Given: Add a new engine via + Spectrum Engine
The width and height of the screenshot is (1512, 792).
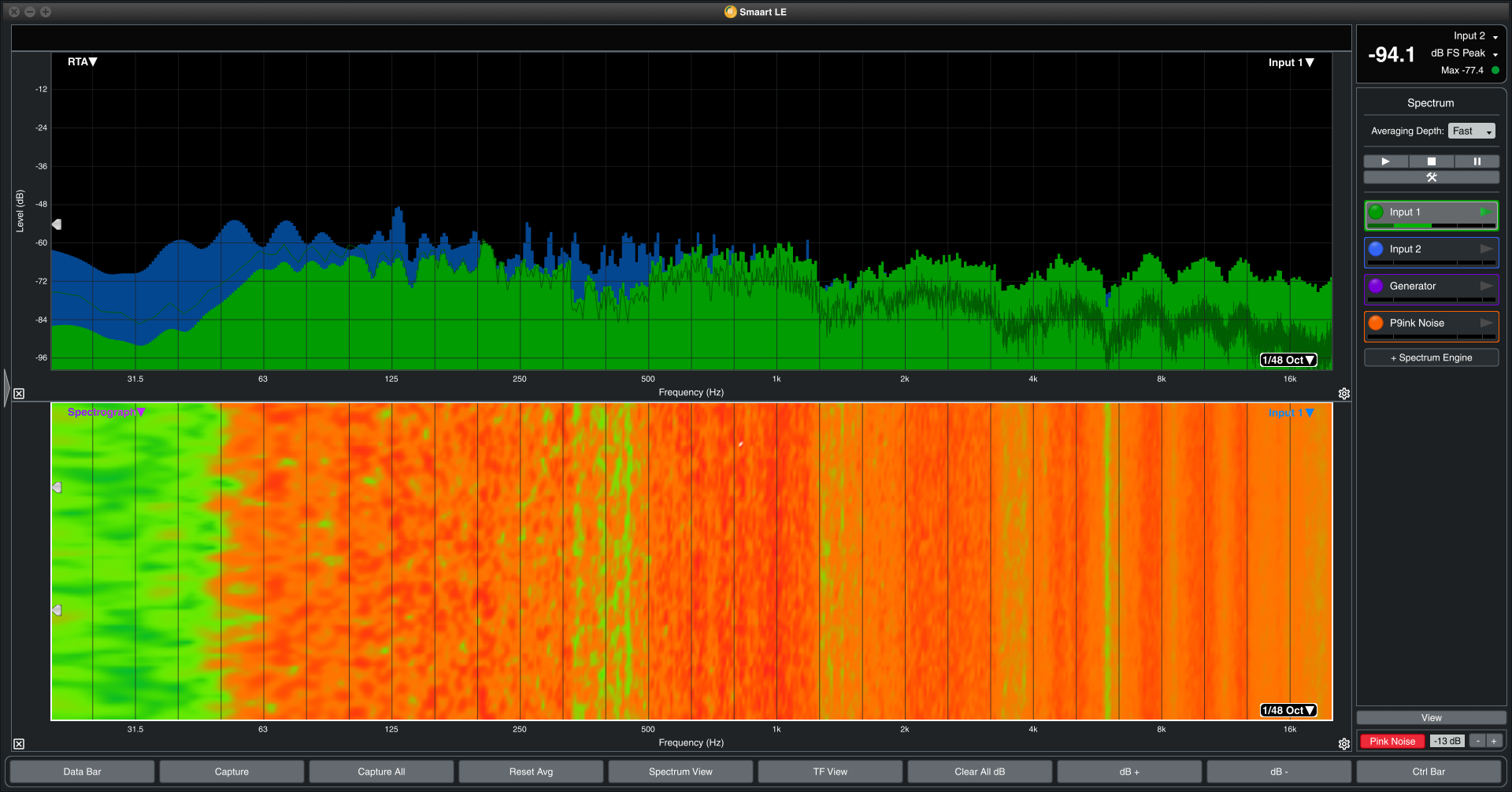Looking at the screenshot, I should coord(1432,357).
